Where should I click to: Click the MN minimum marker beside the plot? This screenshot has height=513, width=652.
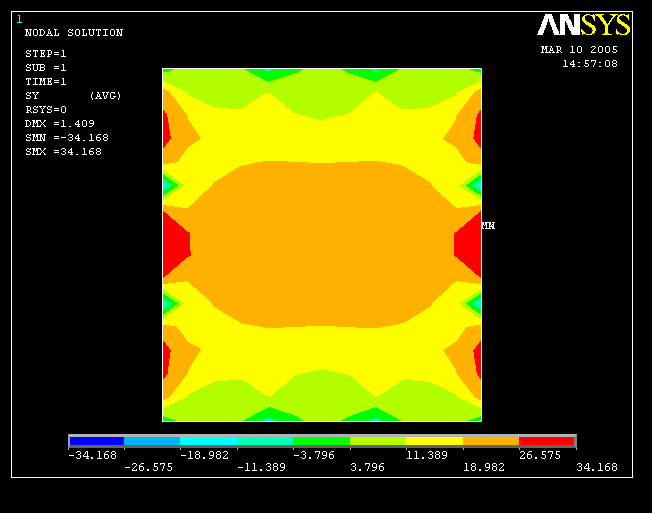488,226
